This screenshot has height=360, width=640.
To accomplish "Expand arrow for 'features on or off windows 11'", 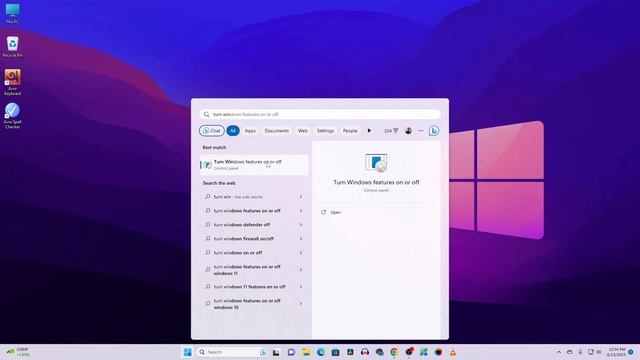I will point(301,270).
